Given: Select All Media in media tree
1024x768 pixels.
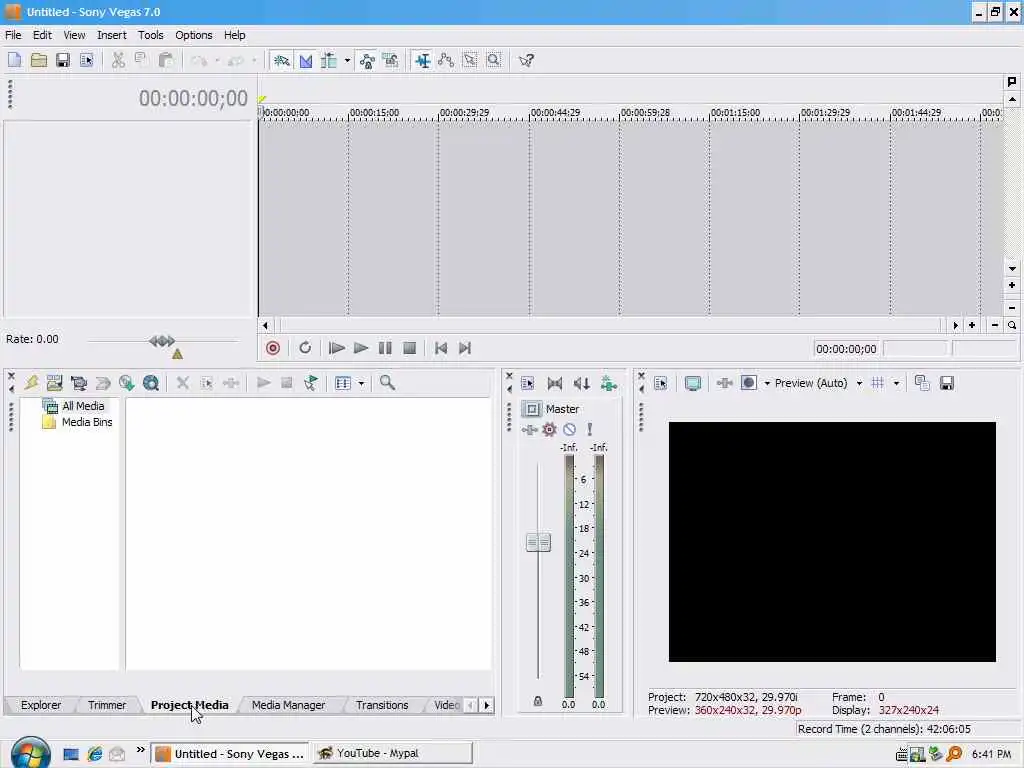Looking at the screenshot, I should [83, 406].
